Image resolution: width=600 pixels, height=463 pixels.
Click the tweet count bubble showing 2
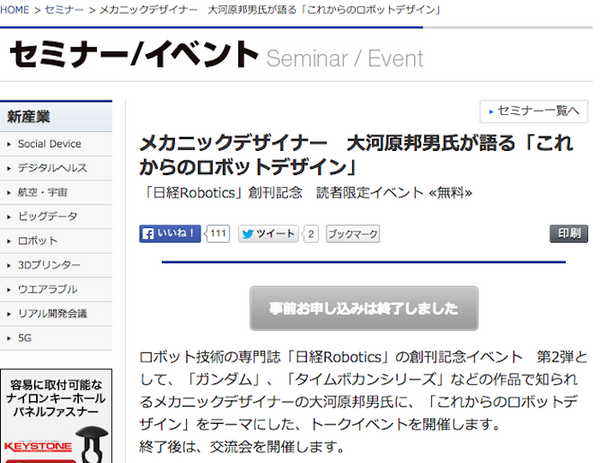[310, 234]
